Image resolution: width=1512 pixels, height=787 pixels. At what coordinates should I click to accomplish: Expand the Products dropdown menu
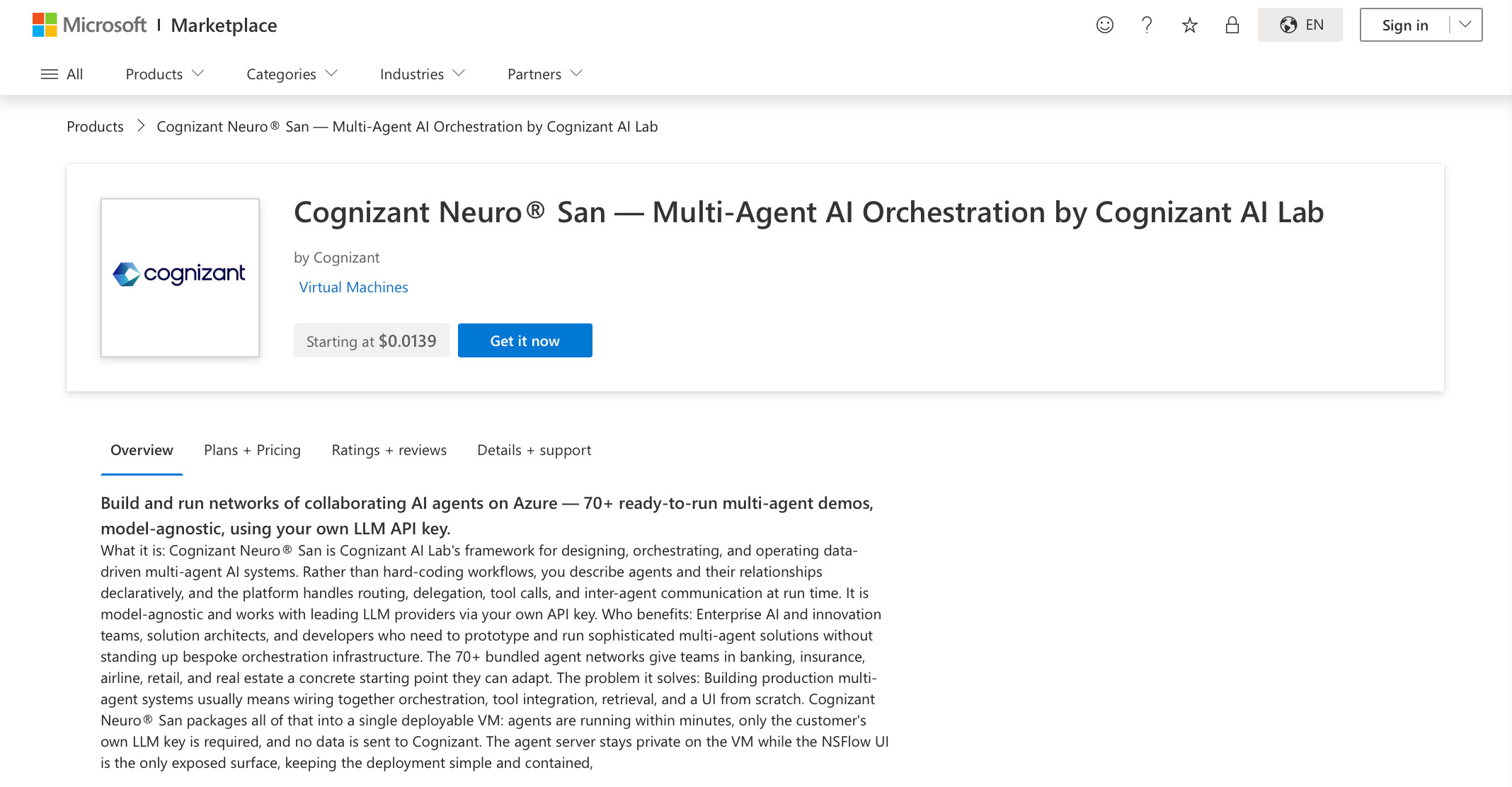[165, 74]
